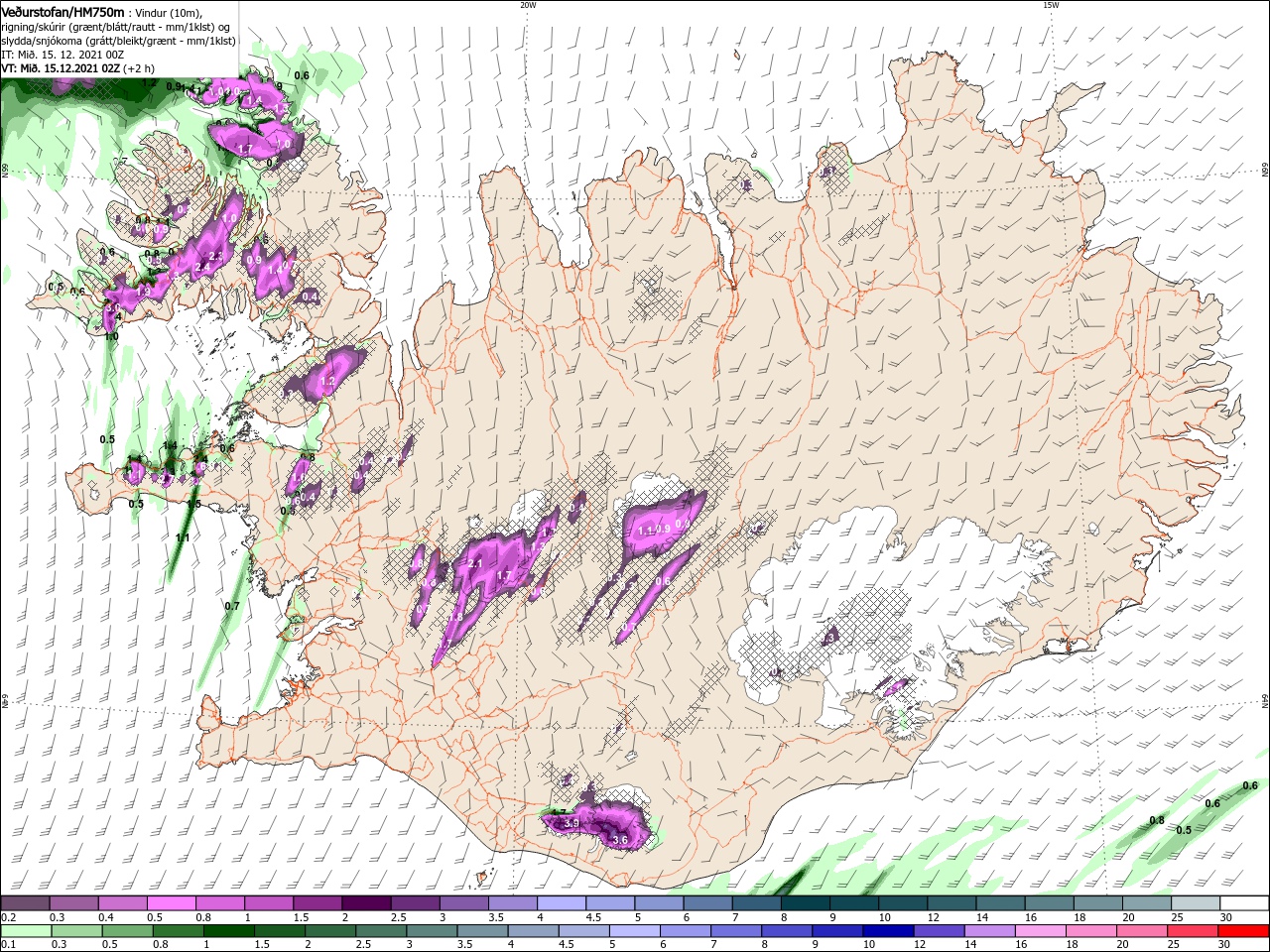This screenshot has height=952, width=1270.
Task: Click the map precipitation value 2.1
Action: [475, 563]
